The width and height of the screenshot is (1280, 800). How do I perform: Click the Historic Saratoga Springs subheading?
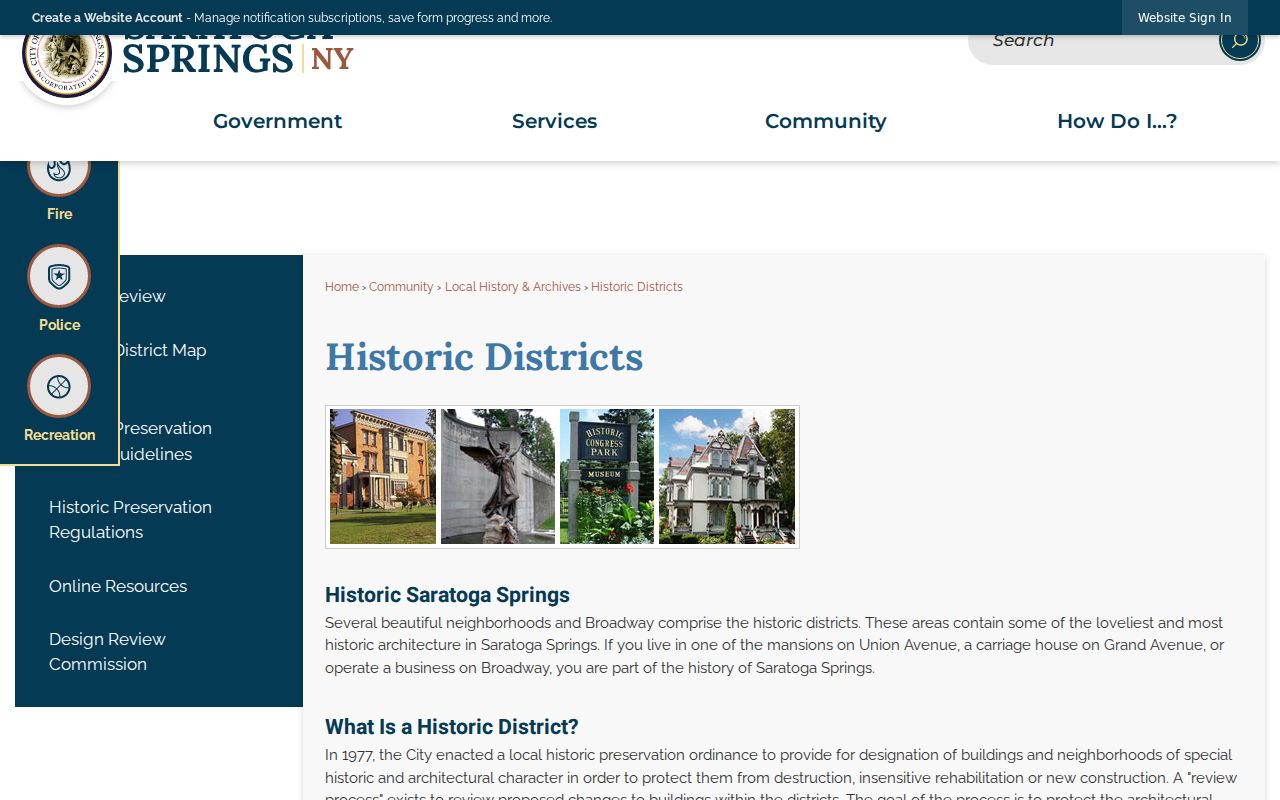click(x=447, y=595)
